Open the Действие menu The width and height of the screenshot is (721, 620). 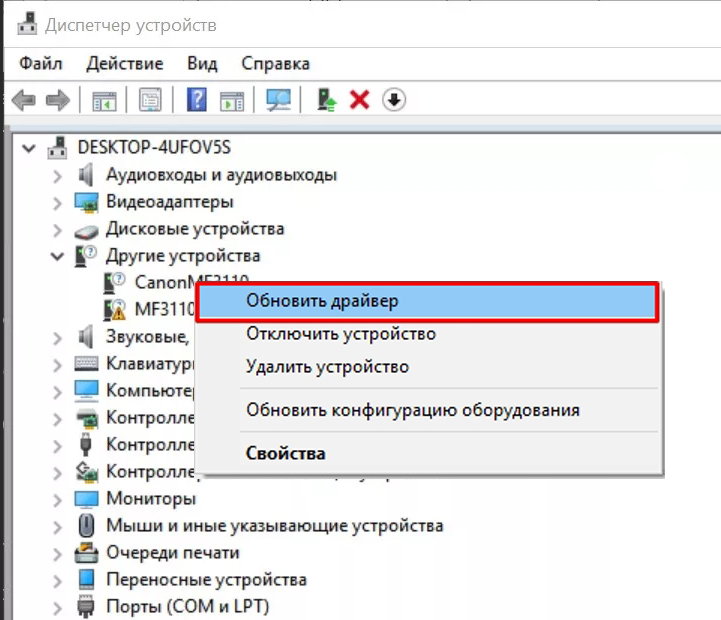pos(124,63)
